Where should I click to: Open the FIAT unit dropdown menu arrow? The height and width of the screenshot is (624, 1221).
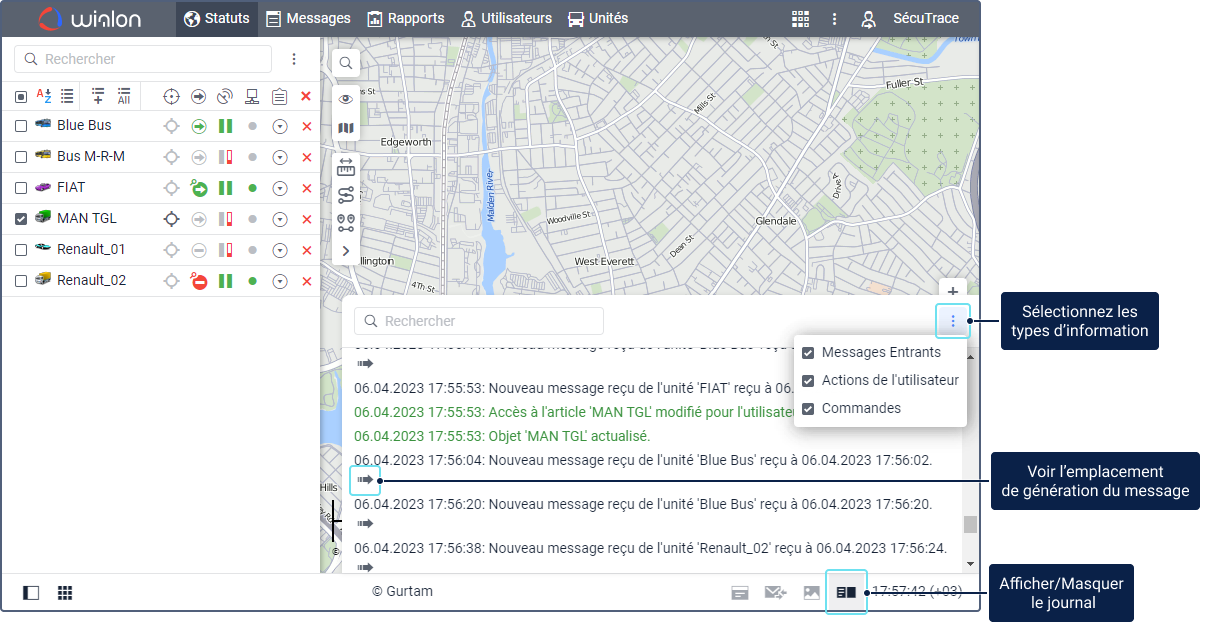tap(280, 188)
